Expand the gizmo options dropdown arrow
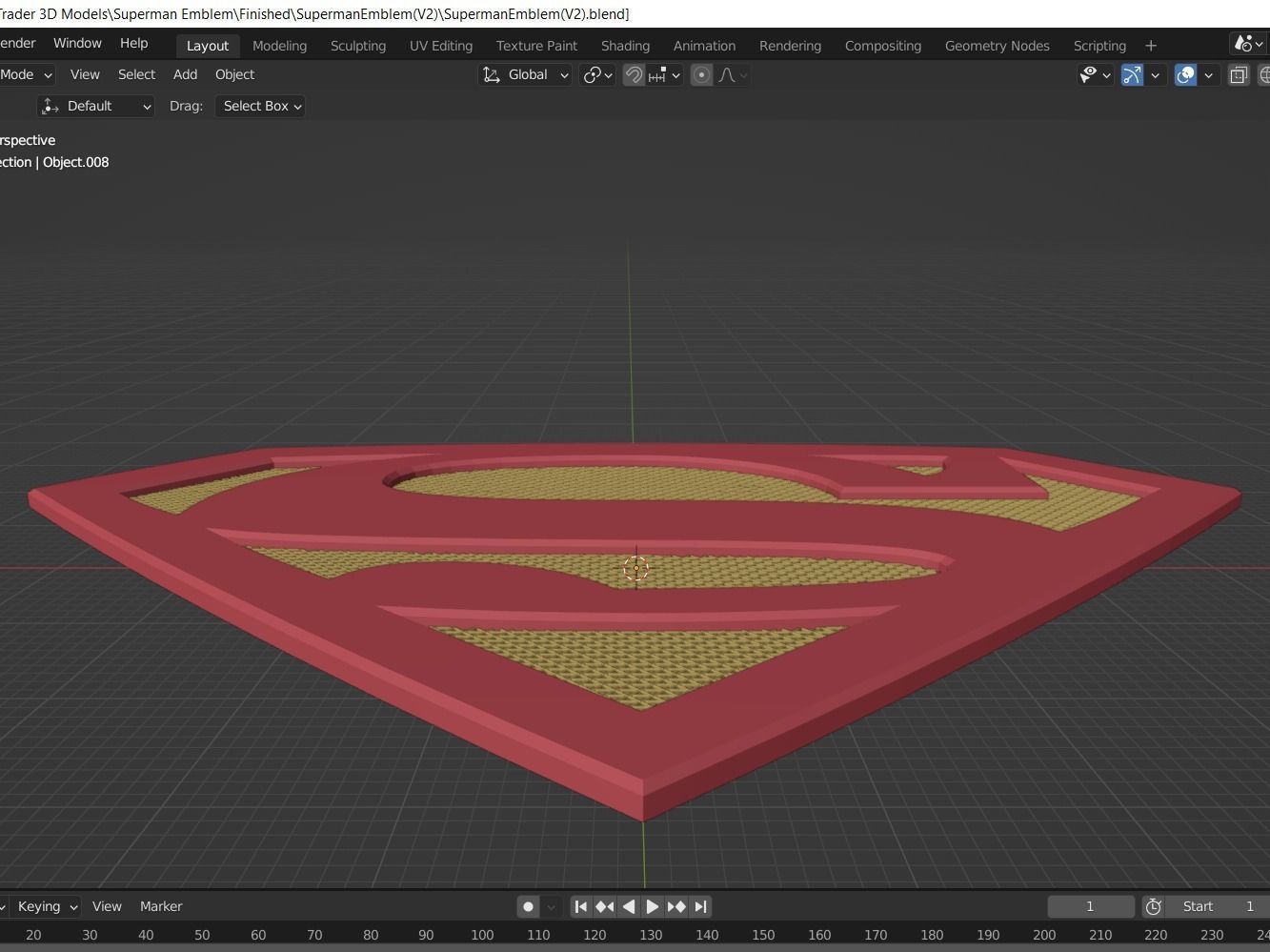 1155,74
